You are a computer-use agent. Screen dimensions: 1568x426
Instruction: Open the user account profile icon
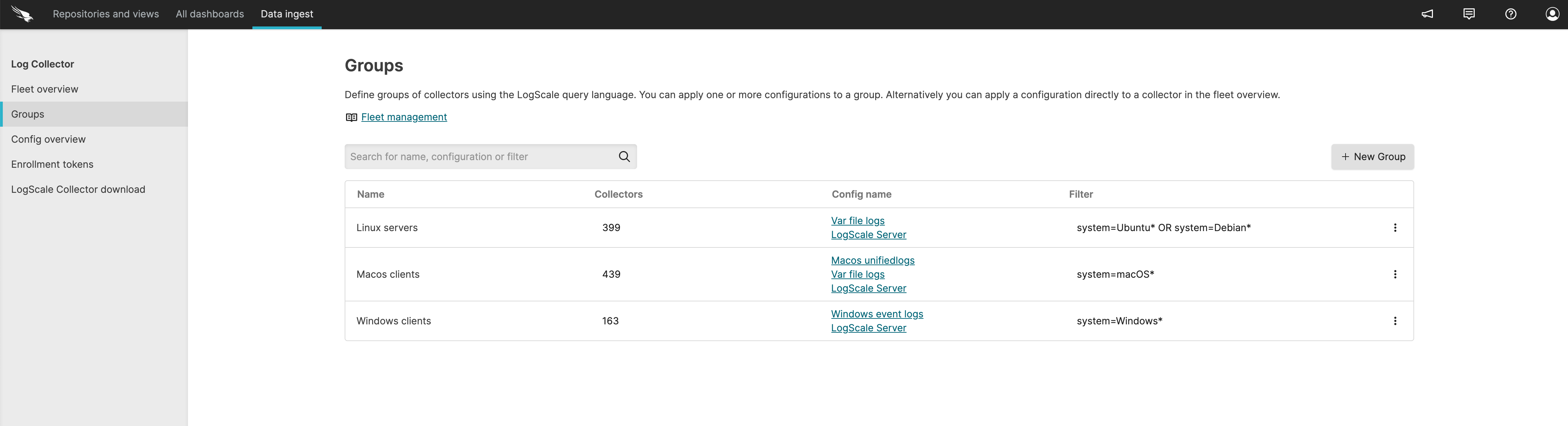(1552, 14)
